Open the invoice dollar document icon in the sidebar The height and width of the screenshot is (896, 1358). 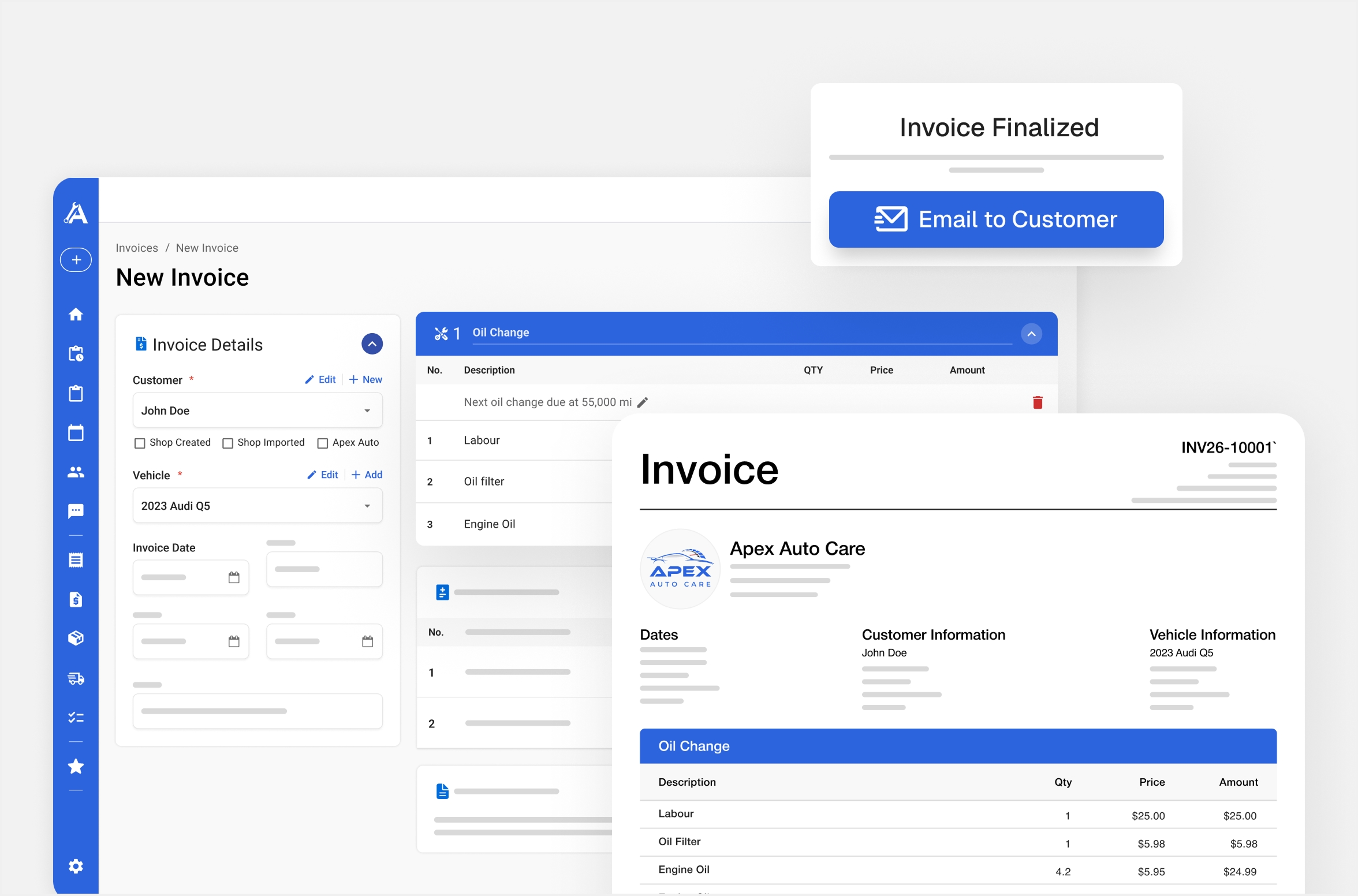[x=76, y=599]
